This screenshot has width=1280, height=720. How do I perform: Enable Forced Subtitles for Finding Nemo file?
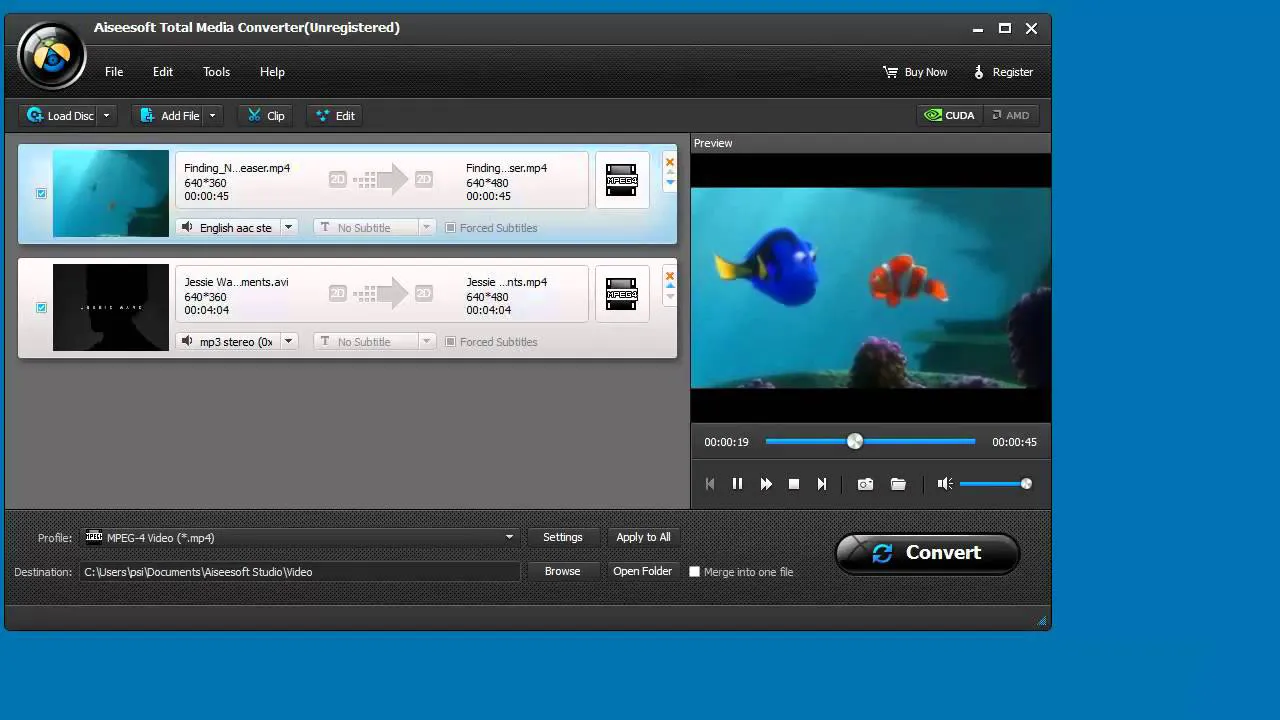point(450,228)
